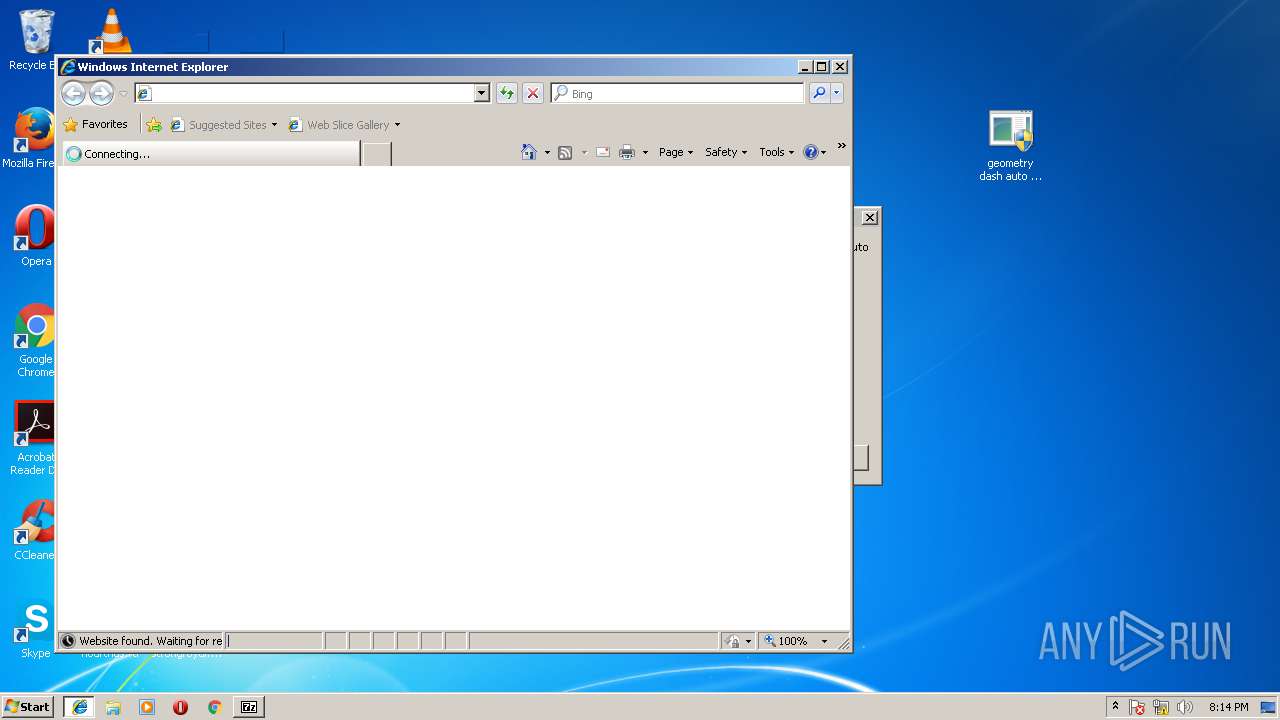Click the Refresh page button

pos(507,93)
